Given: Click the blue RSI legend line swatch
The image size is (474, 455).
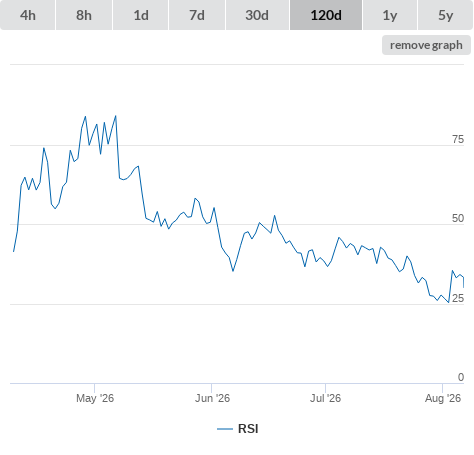Looking at the screenshot, I should pyautogui.click(x=225, y=429).
